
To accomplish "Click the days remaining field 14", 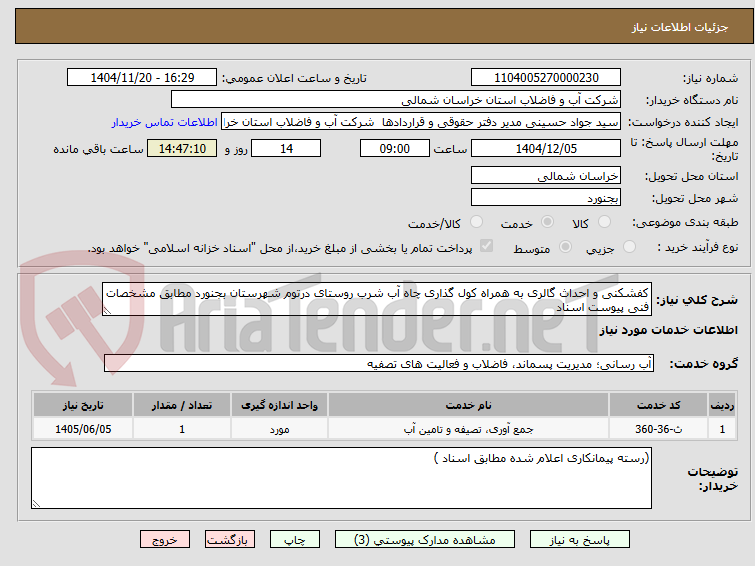I will [286, 148].
